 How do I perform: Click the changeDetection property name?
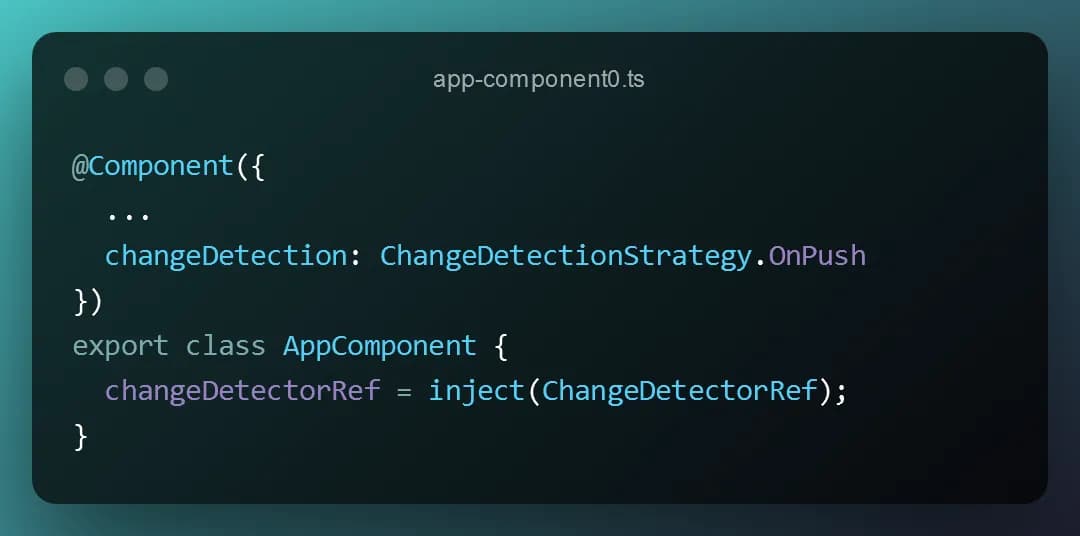(226, 256)
